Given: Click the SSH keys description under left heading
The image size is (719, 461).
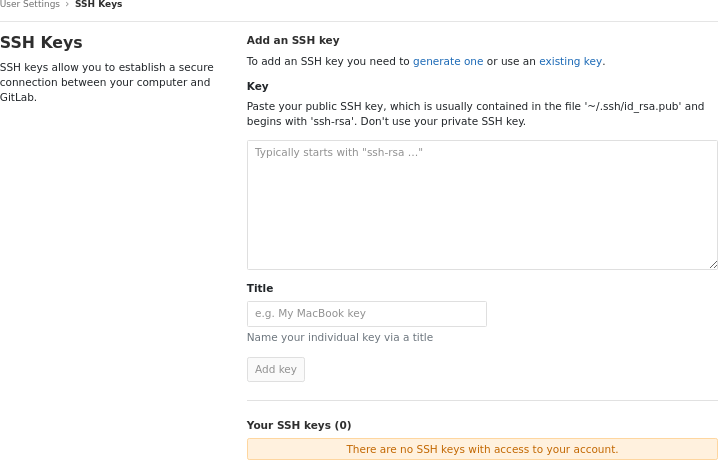Looking at the screenshot, I should 105,82.
